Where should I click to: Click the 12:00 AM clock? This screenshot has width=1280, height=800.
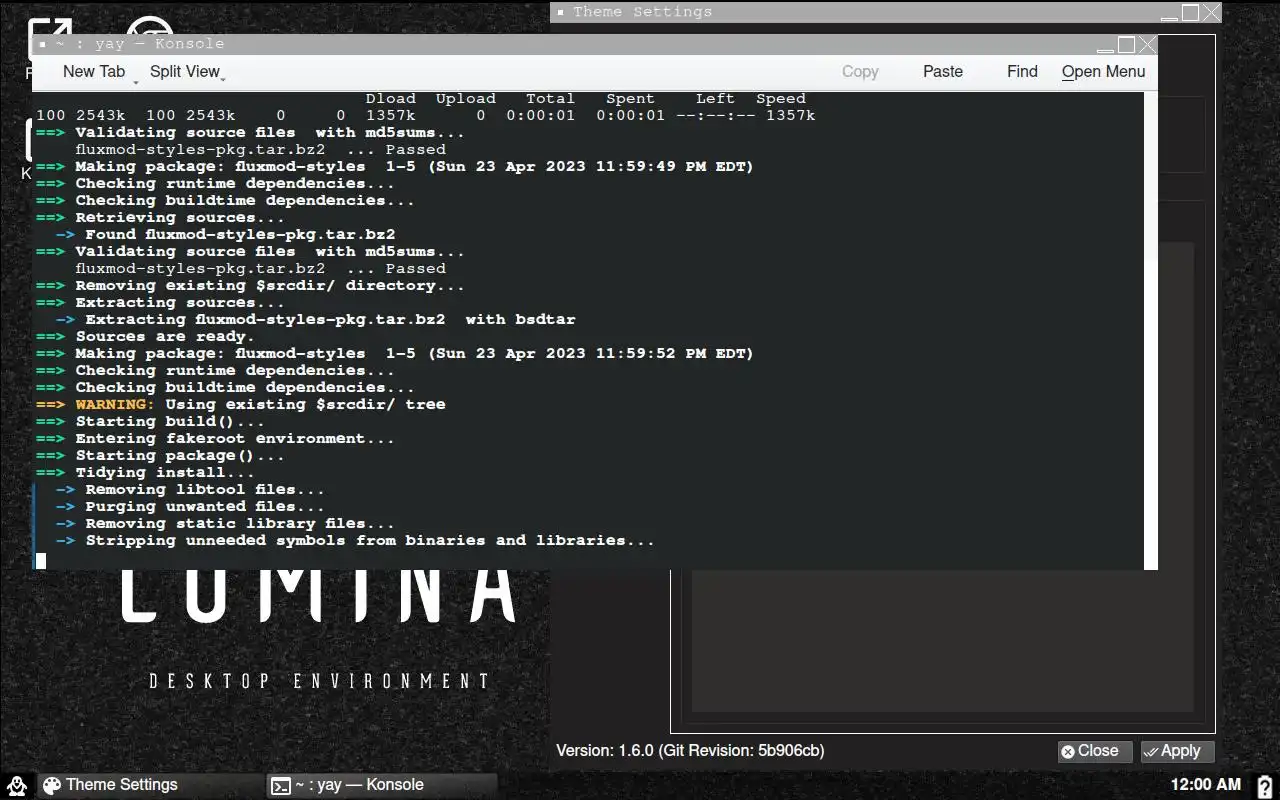[x=1206, y=785]
